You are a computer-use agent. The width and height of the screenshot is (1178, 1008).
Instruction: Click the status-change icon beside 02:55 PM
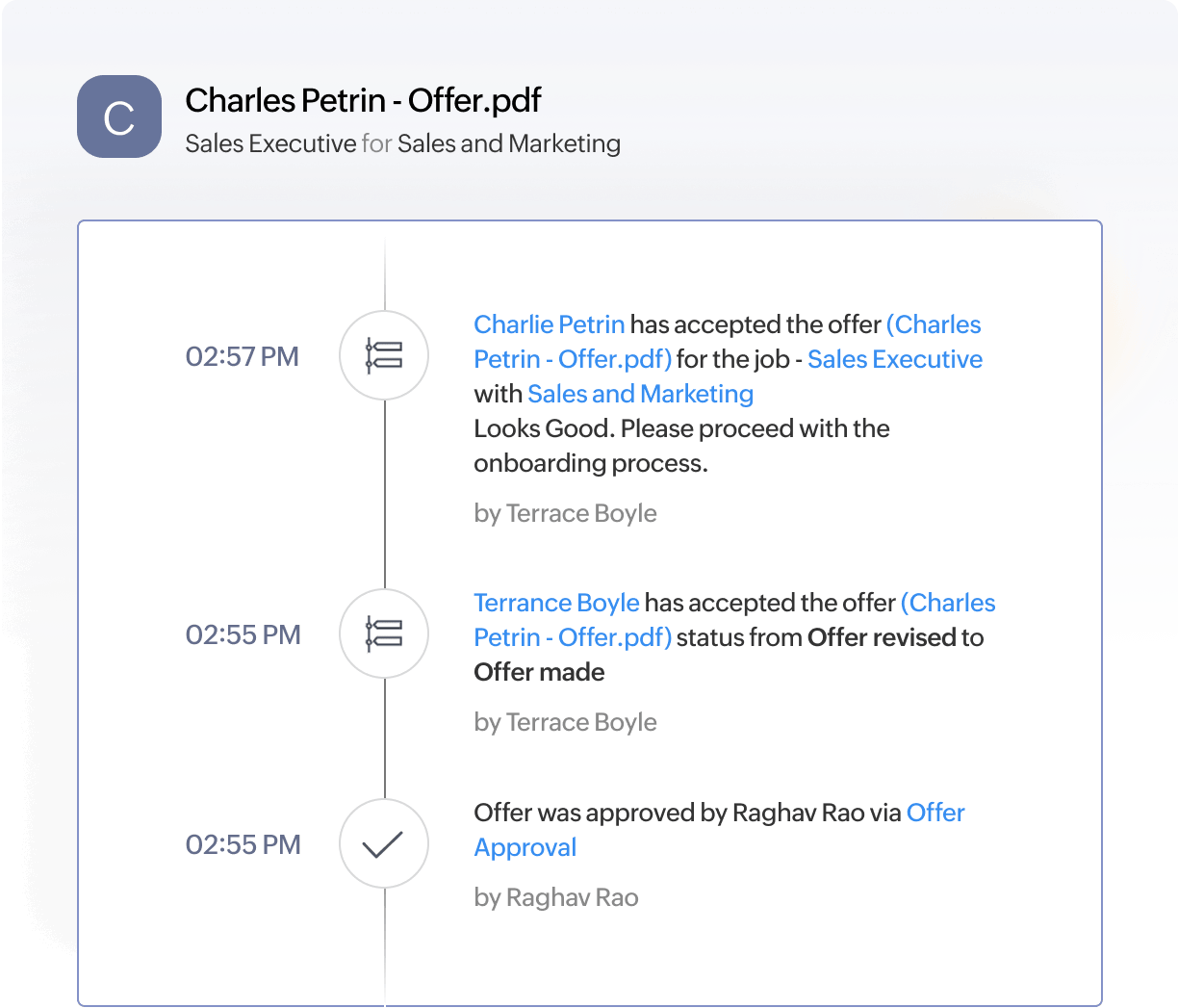(383, 633)
